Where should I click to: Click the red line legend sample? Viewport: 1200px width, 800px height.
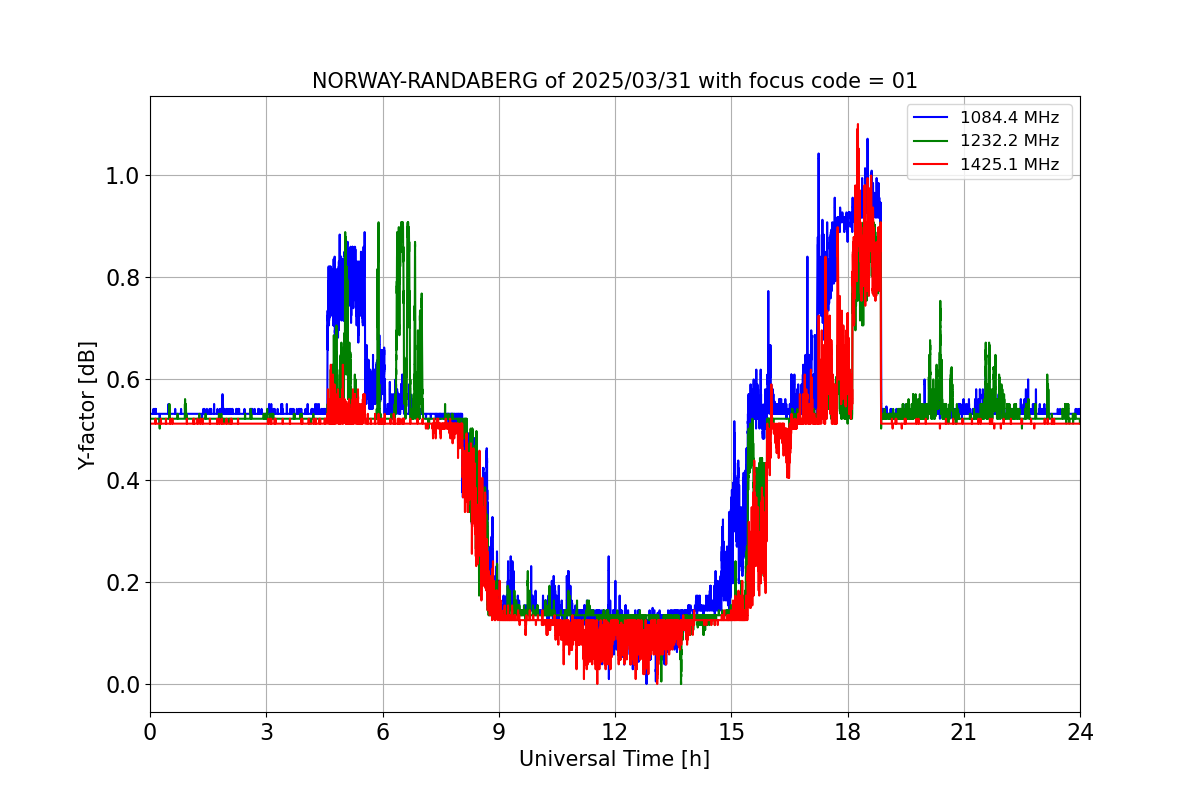pos(931,165)
